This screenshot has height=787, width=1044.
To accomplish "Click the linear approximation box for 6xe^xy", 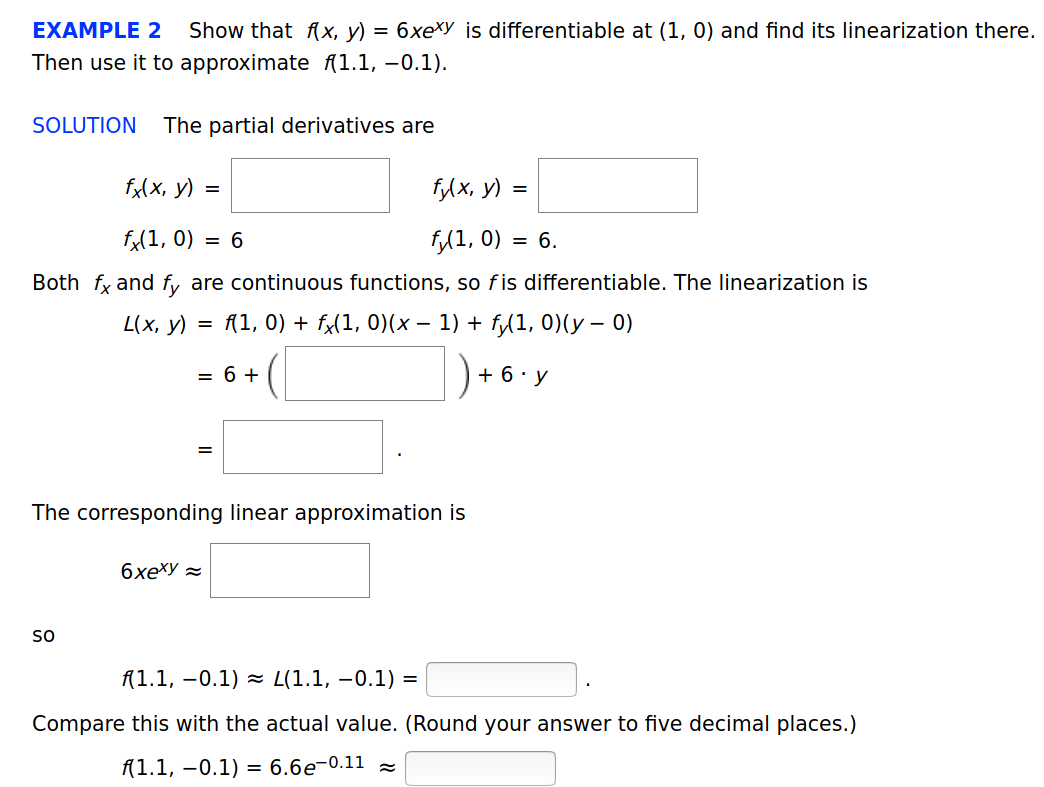I will click(x=289, y=570).
